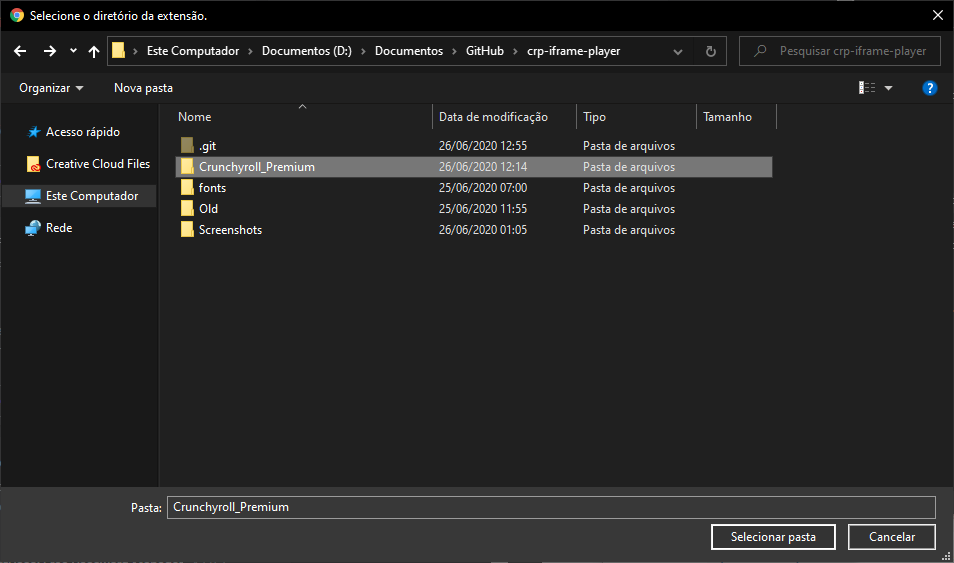Sort by 'Data de modificação' column header

pos(493,117)
